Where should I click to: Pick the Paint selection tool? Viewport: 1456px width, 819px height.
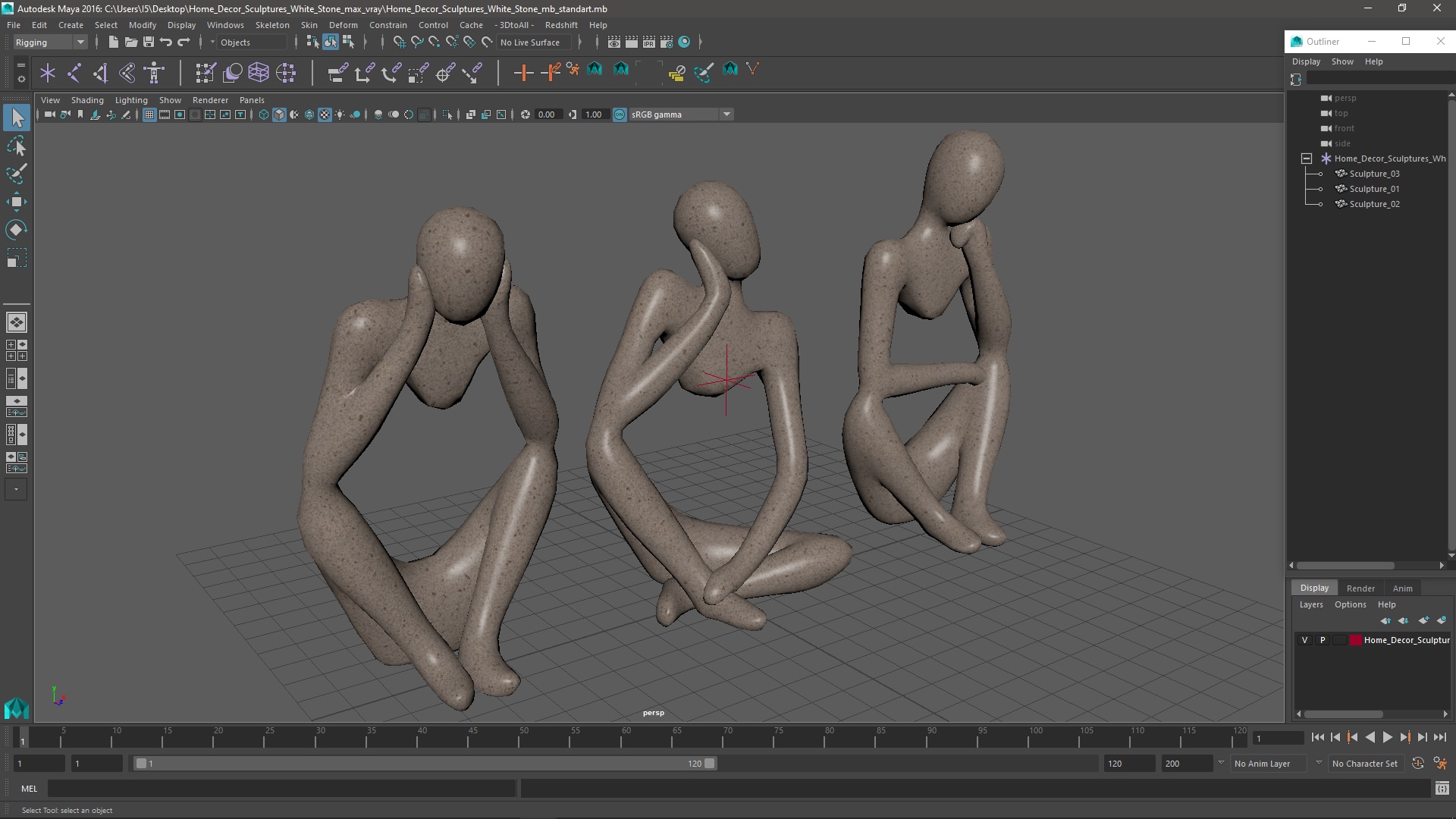coord(17,174)
